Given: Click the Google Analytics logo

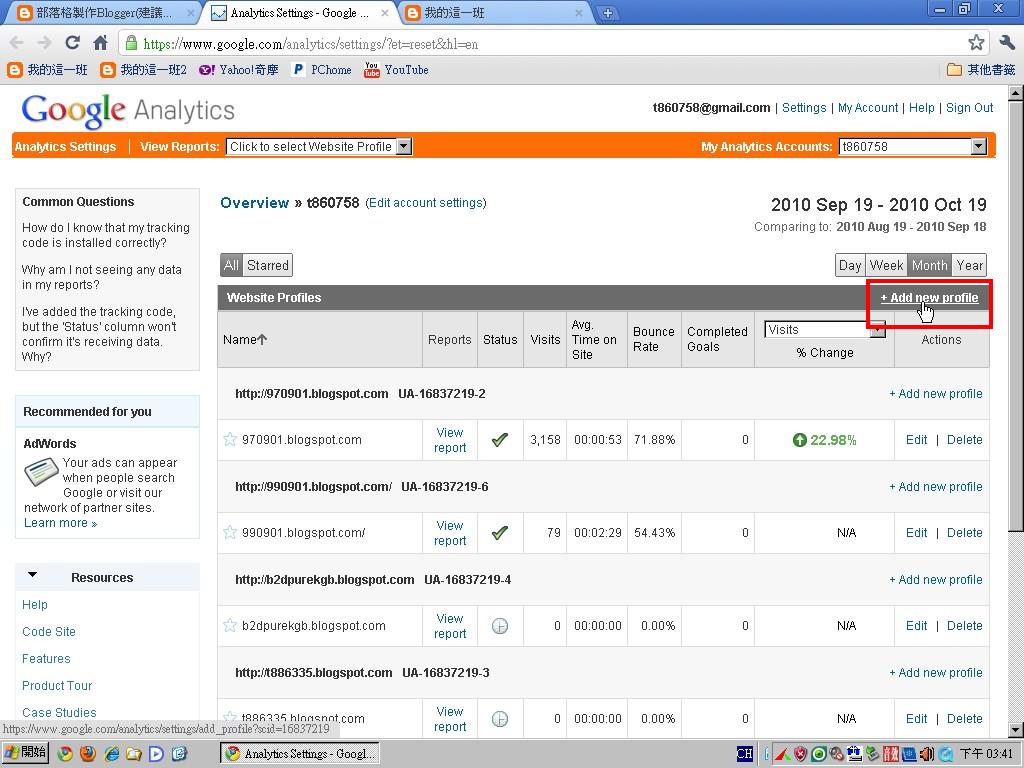Looking at the screenshot, I should [128, 110].
